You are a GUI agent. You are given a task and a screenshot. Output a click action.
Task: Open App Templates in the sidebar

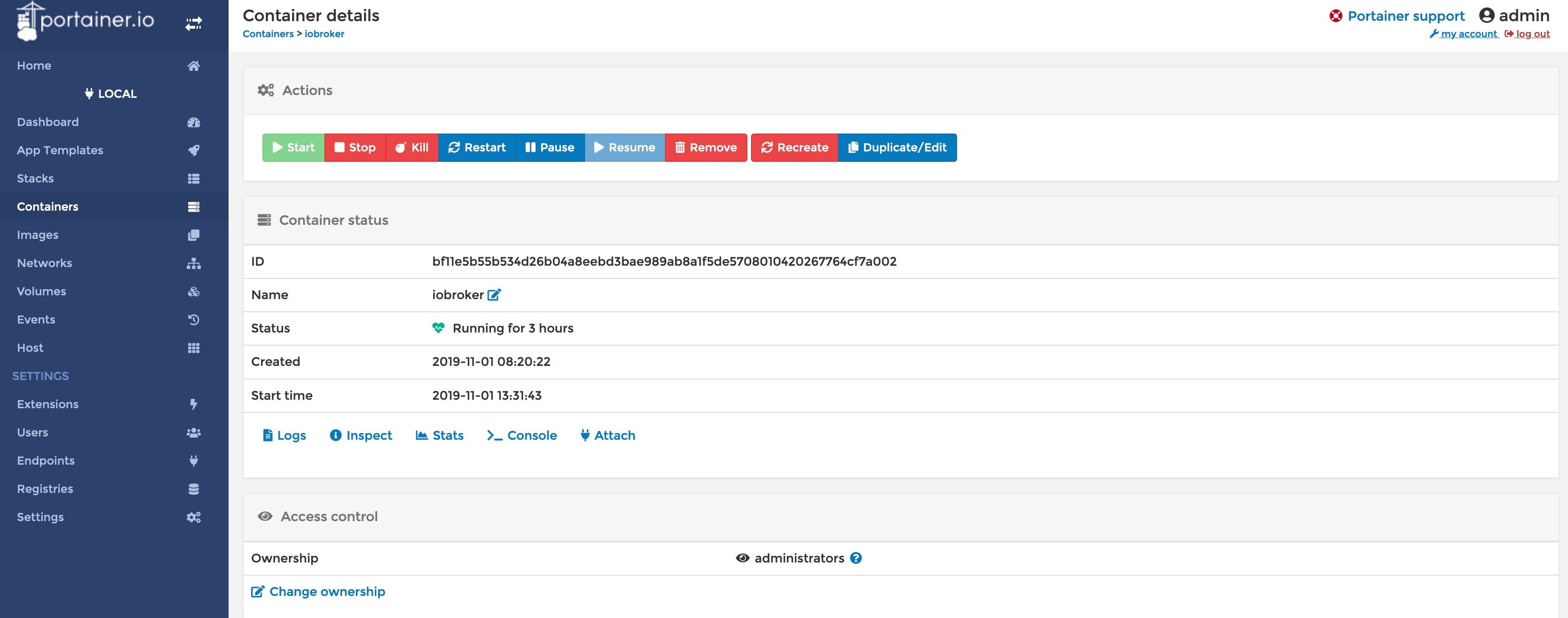click(x=60, y=150)
